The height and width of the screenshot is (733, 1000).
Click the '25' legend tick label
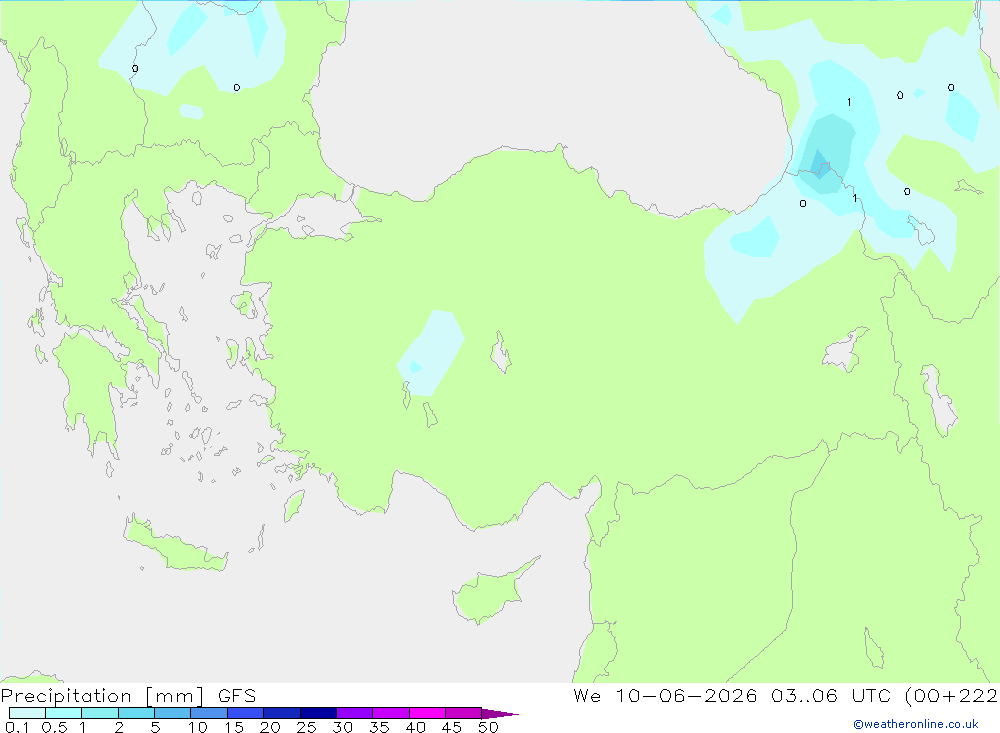[307, 727]
